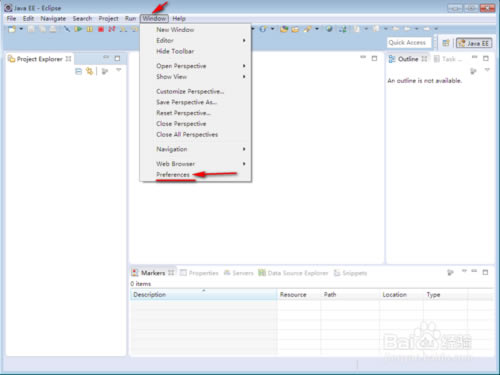
Task: Switch to the Task tab
Action: coord(448,59)
